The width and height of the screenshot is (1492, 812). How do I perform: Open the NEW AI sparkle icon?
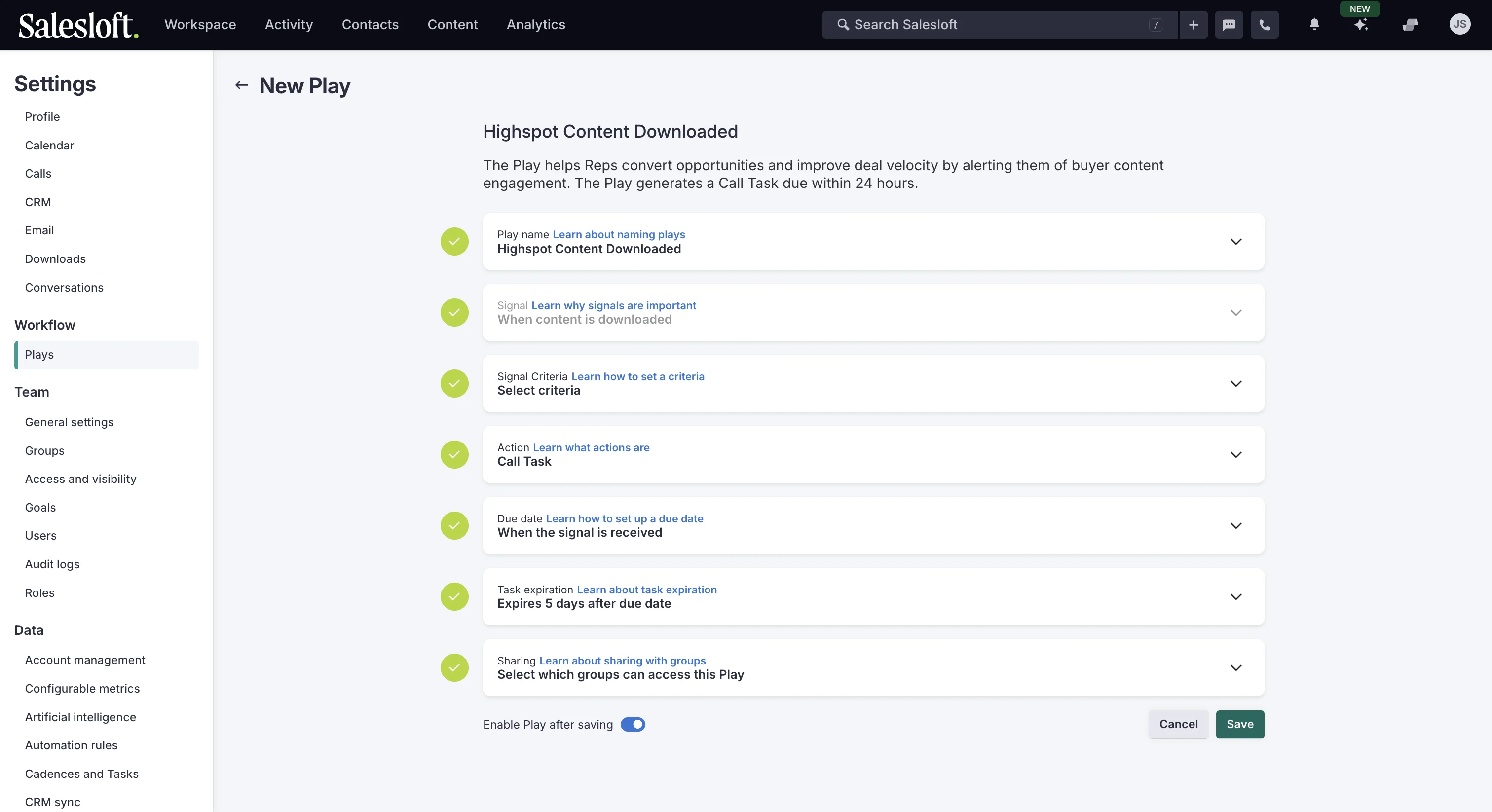click(1361, 24)
